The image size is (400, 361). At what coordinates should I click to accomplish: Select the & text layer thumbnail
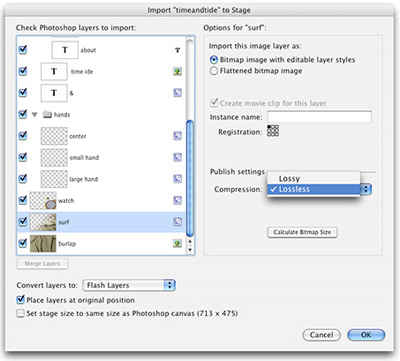click(x=54, y=93)
